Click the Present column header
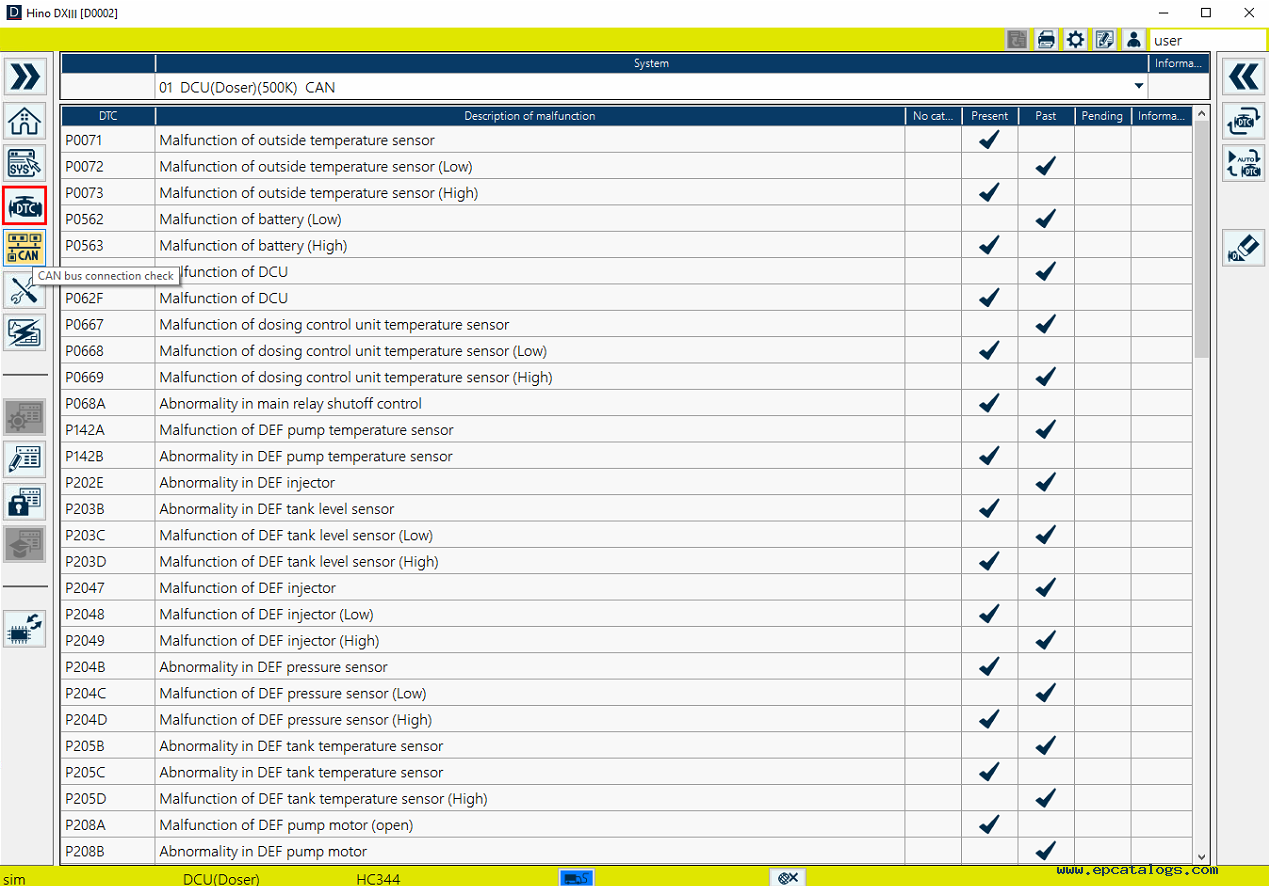Viewport: 1269px width, 886px height. 989,116
